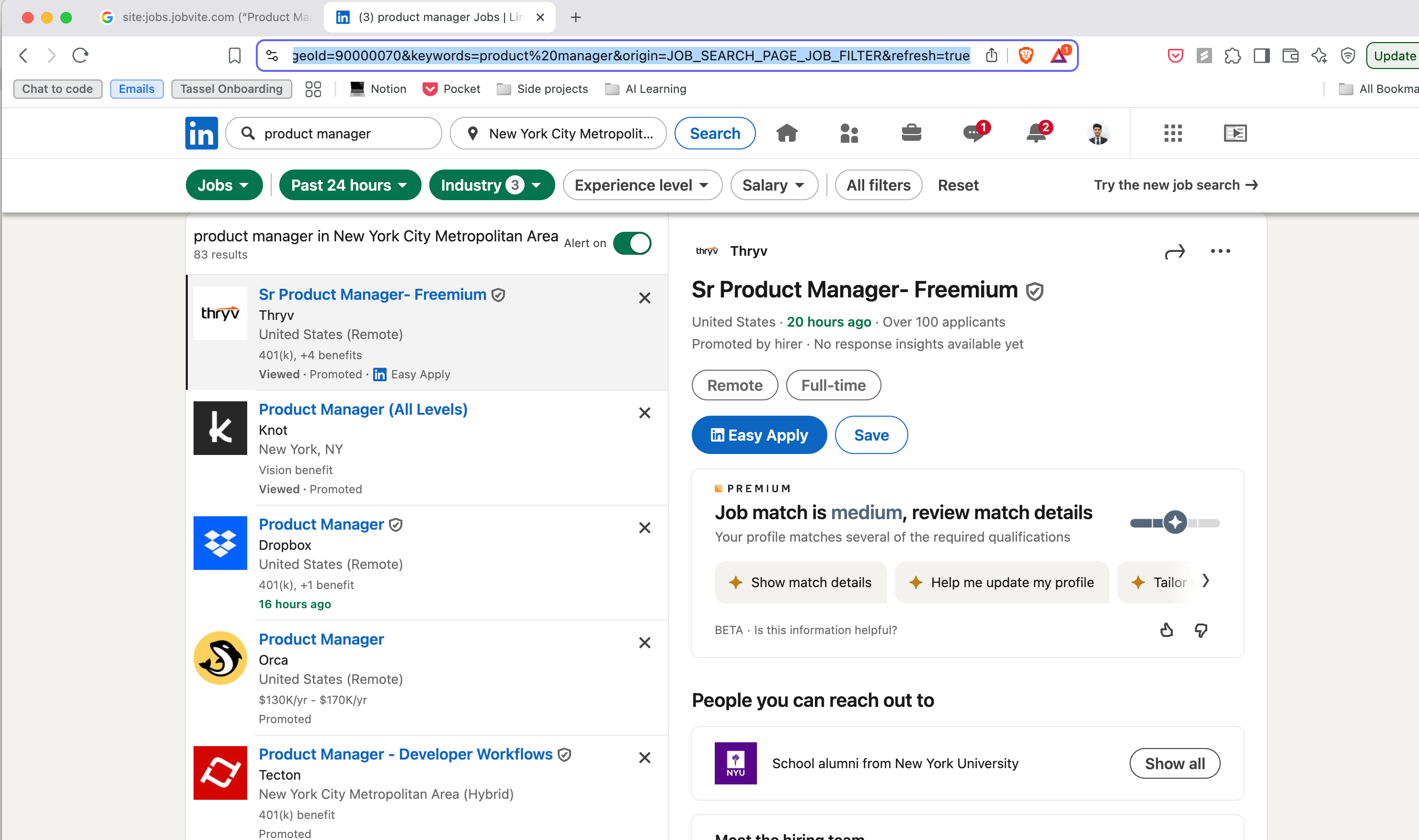This screenshot has height=840, width=1419.
Task: Open the Experience level dropdown
Action: (x=641, y=185)
